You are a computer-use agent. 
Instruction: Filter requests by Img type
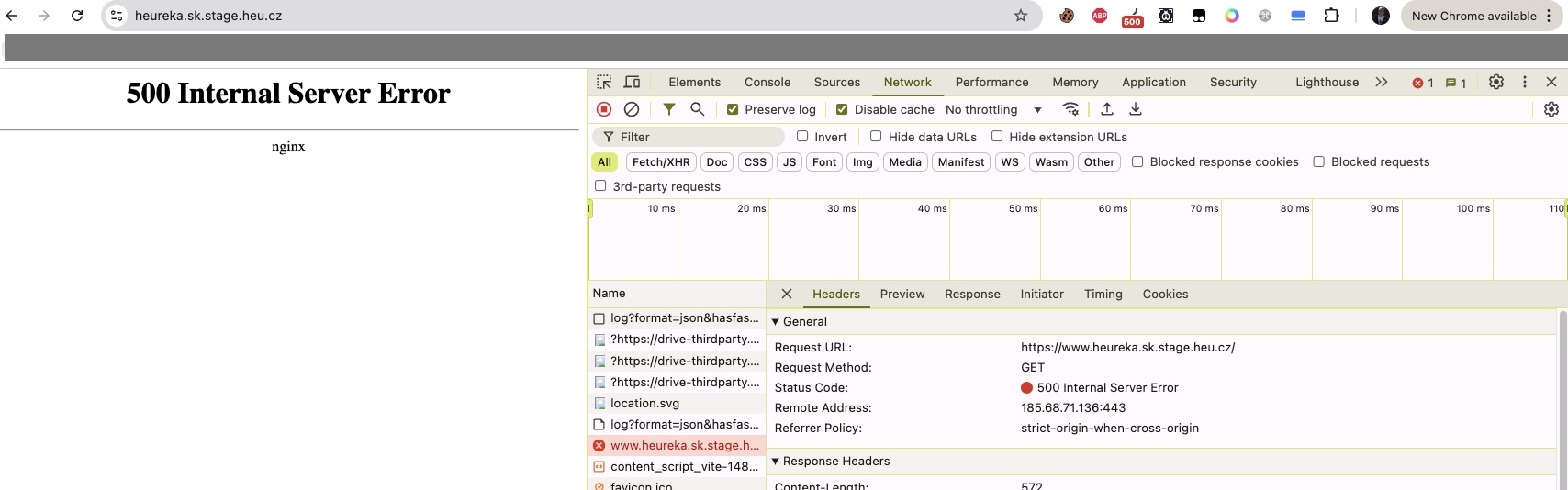coord(863,161)
